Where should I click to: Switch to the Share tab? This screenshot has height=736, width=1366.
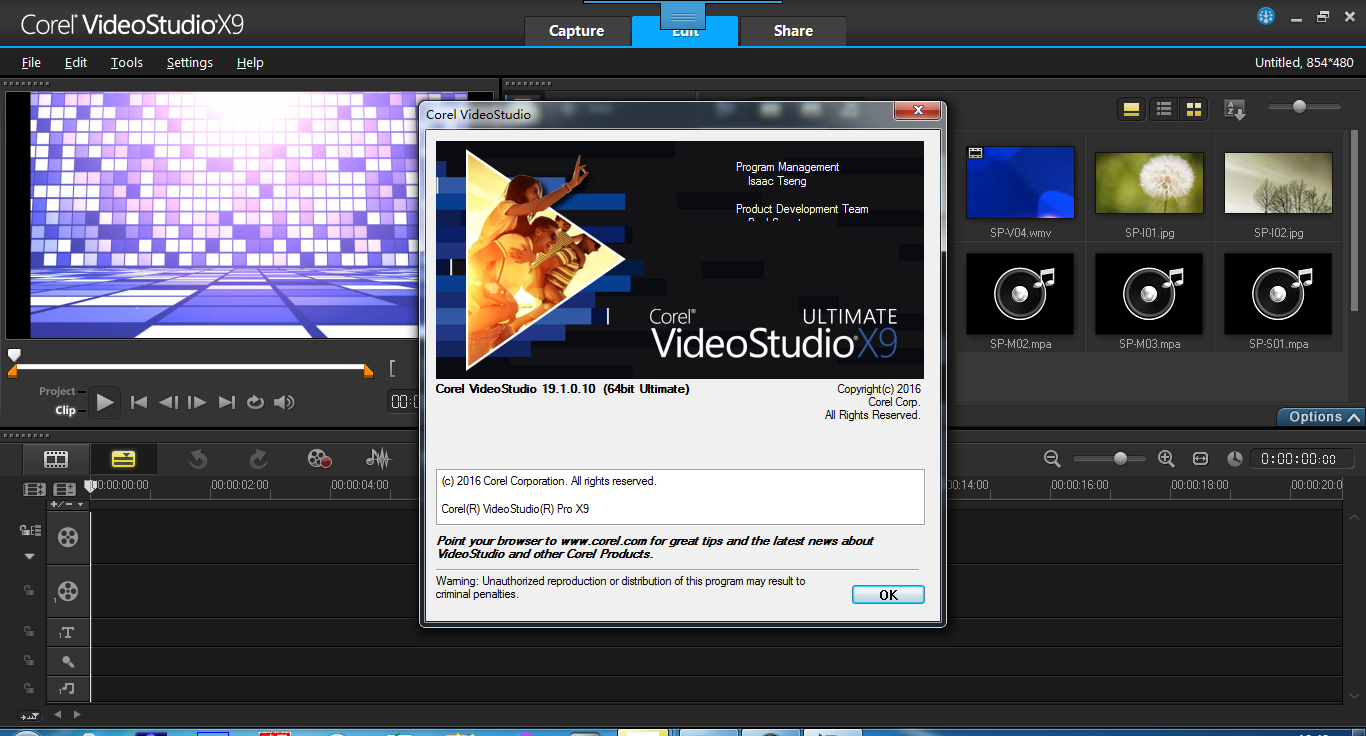(793, 31)
